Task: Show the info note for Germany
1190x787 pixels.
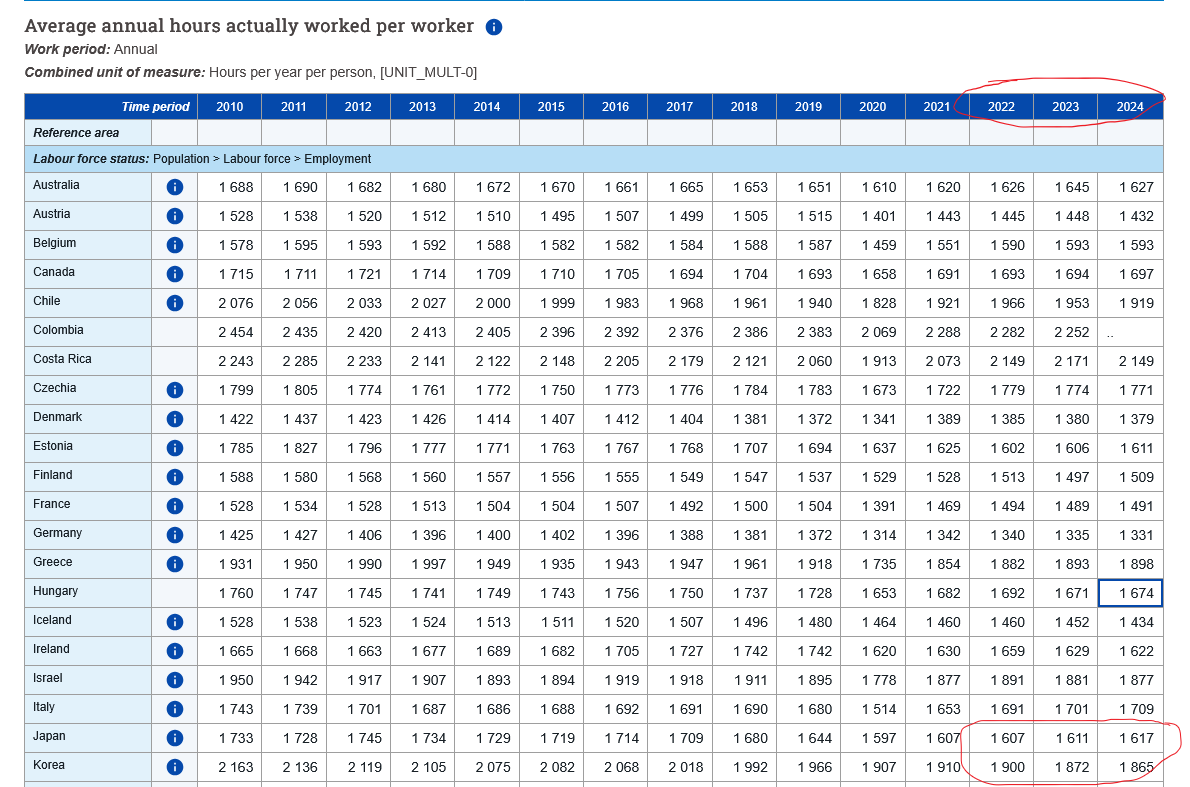Action: (175, 535)
